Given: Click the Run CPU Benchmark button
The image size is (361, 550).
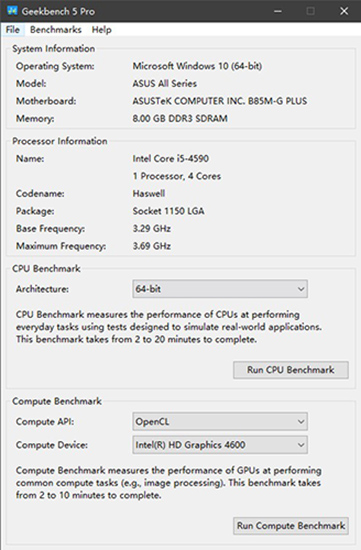Looking at the screenshot, I should pyautogui.click(x=291, y=370).
